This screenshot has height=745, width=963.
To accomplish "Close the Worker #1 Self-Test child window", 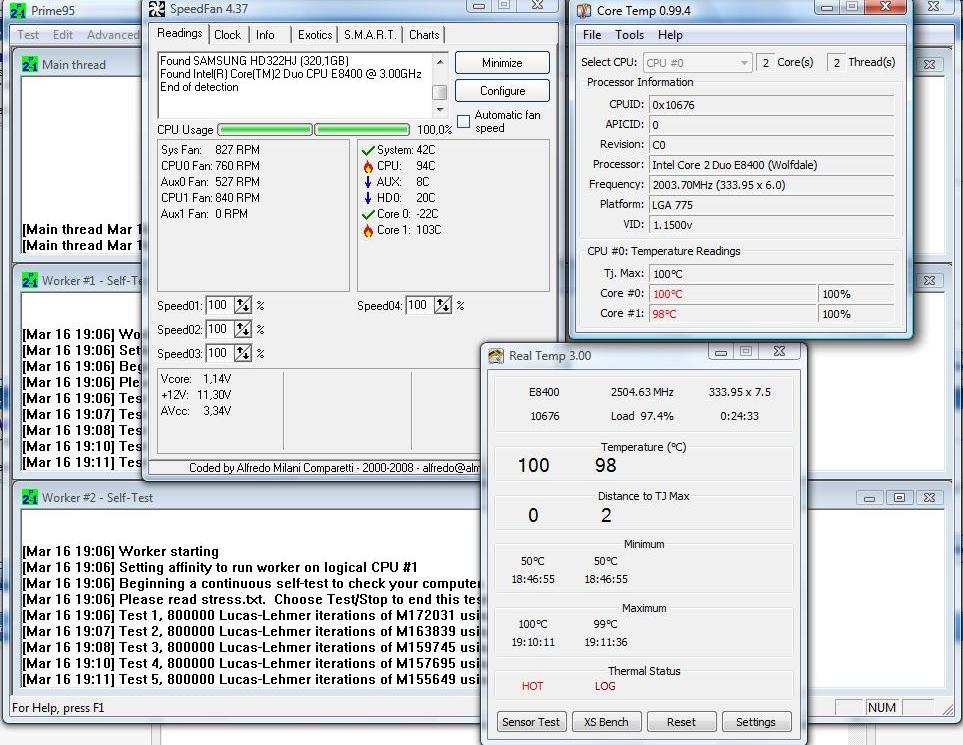I will [929, 281].
